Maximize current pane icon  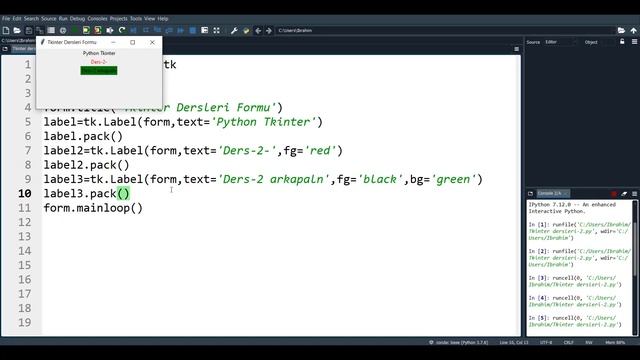tap(204, 31)
